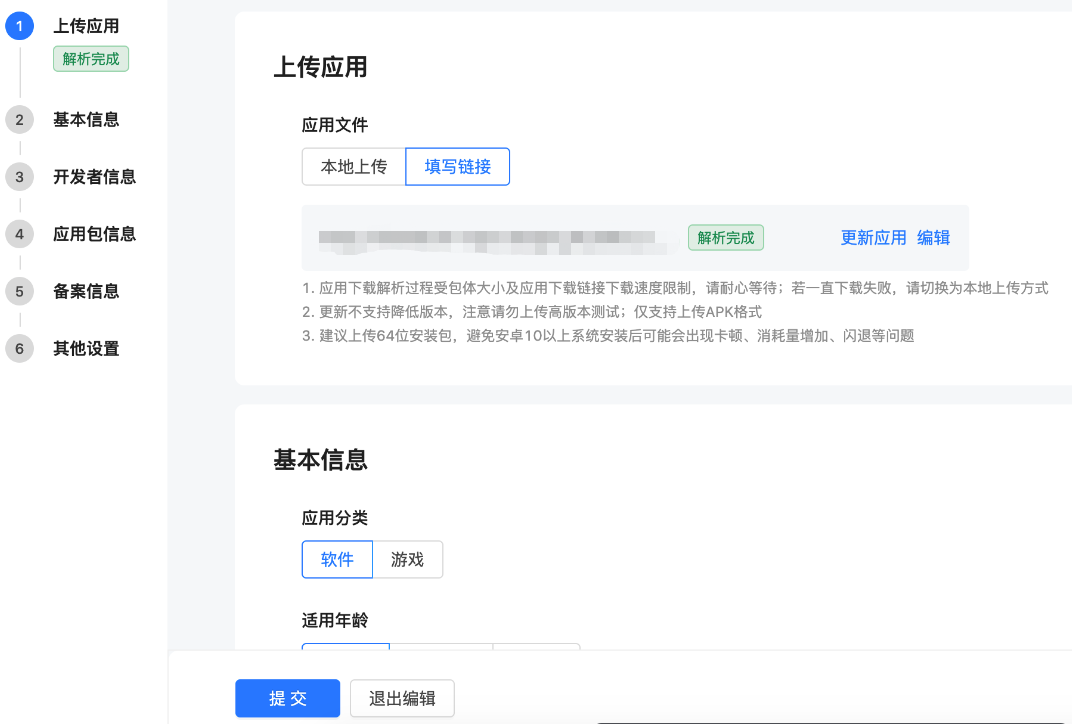The width and height of the screenshot is (1072, 724).
Task: Open the 基本信息 step in sidebar
Action: click(x=85, y=119)
